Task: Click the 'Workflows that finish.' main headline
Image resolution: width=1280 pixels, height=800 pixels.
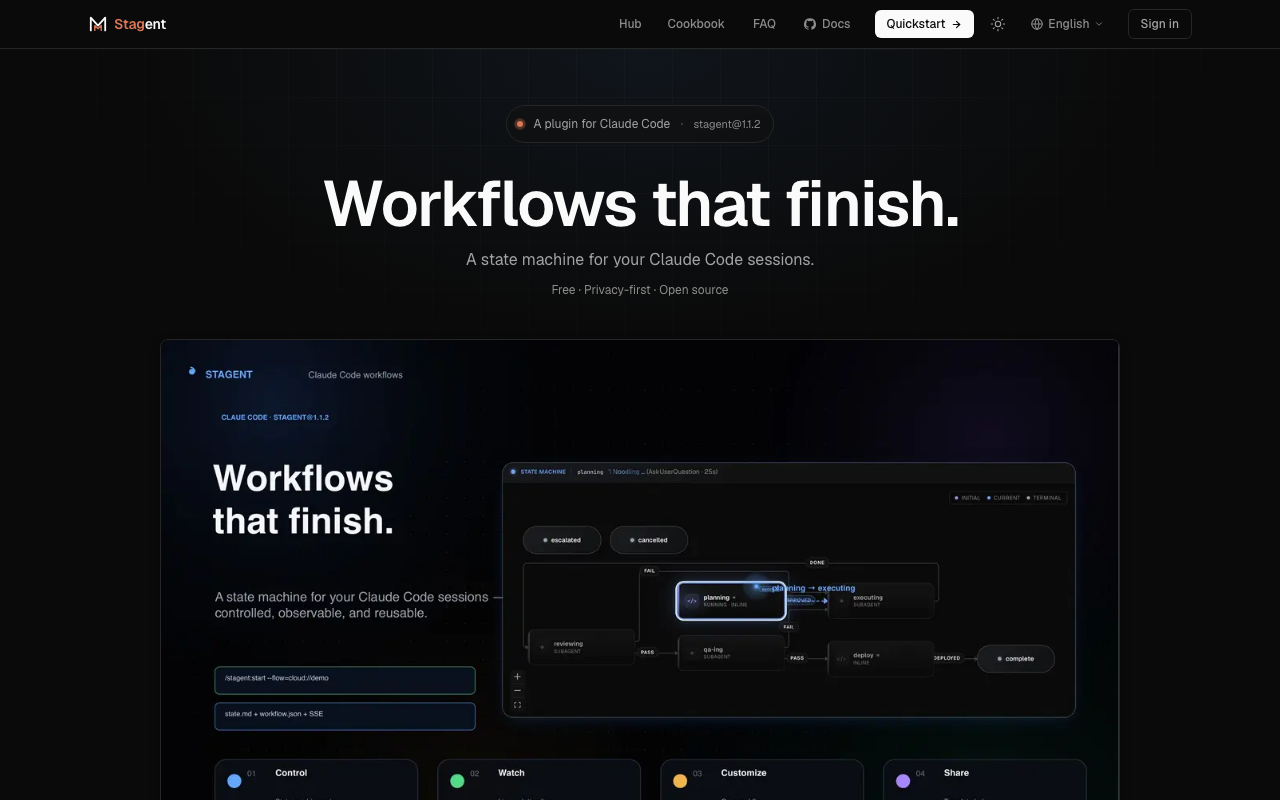Action: pyautogui.click(x=641, y=203)
